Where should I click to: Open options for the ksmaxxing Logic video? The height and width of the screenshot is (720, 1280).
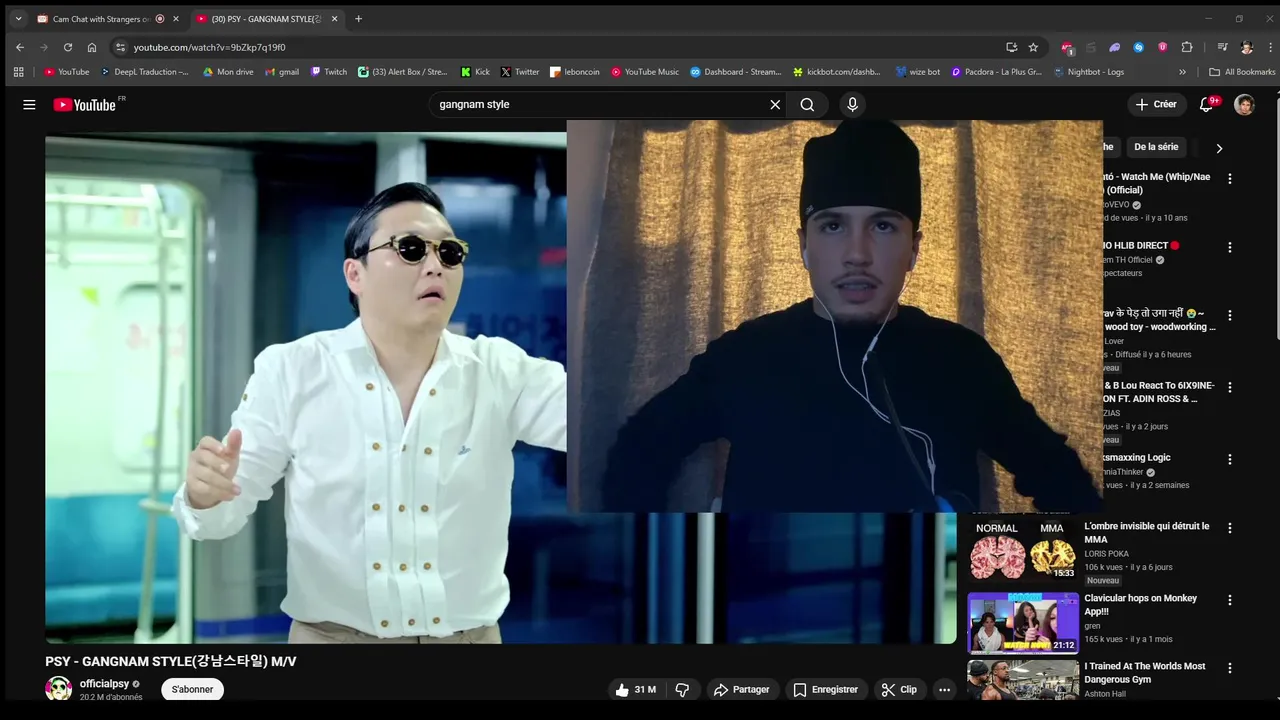(x=1230, y=459)
